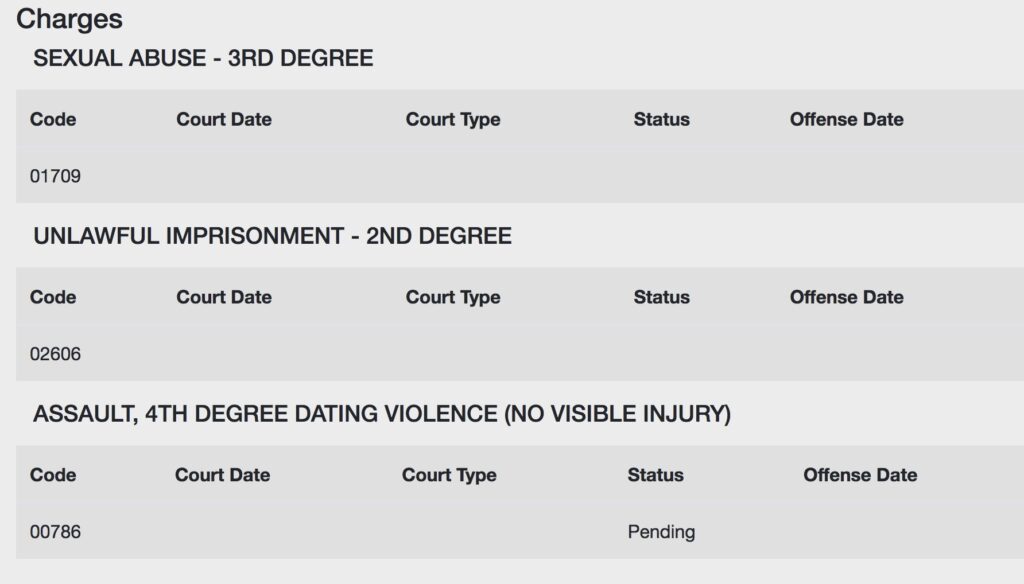This screenshot has width=1024, height=584.
Task: Click code 01709 in first charge table
Action: click(x=56, y=176)
